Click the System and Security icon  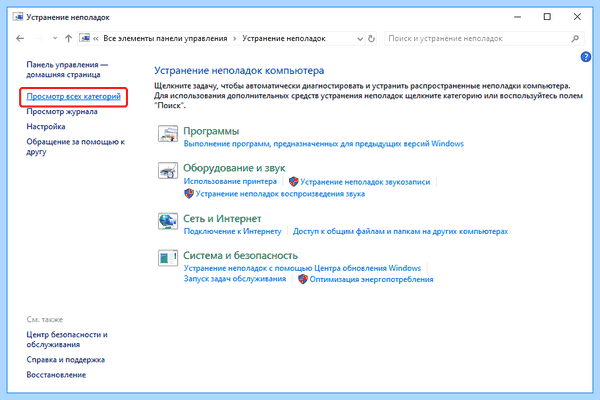[x=168, y=258]
